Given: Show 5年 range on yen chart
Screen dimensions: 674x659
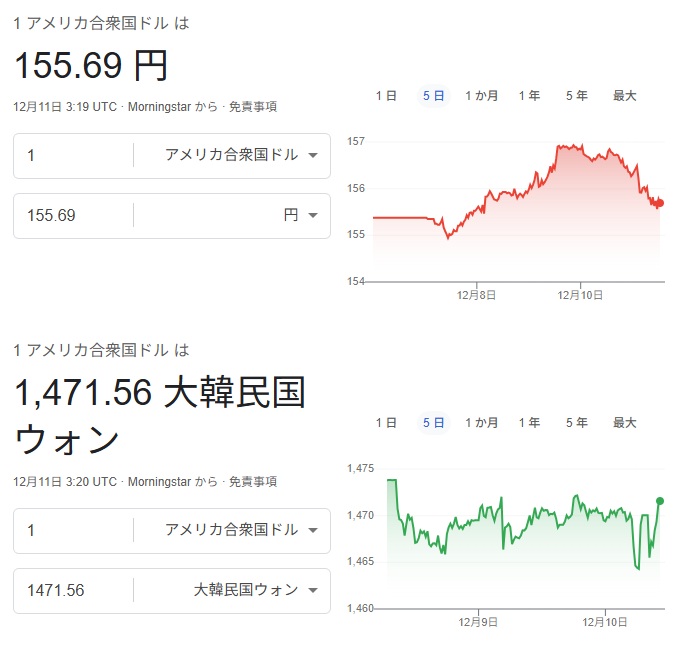Looking at the screenshot, I should (x=576, y=96).
